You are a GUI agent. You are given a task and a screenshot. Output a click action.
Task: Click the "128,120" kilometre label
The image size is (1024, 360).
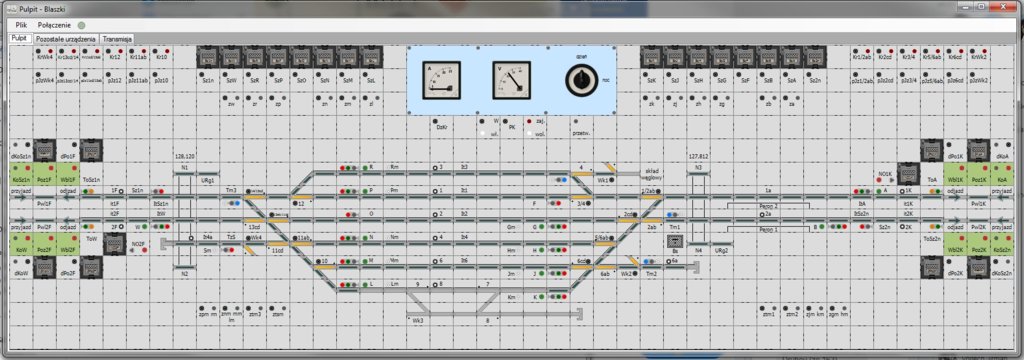(x=185, y=157)
